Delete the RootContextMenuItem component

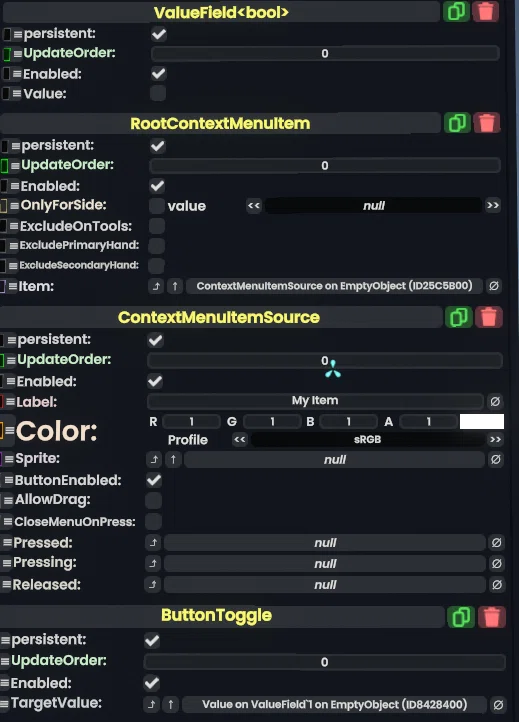pos(486,123)
